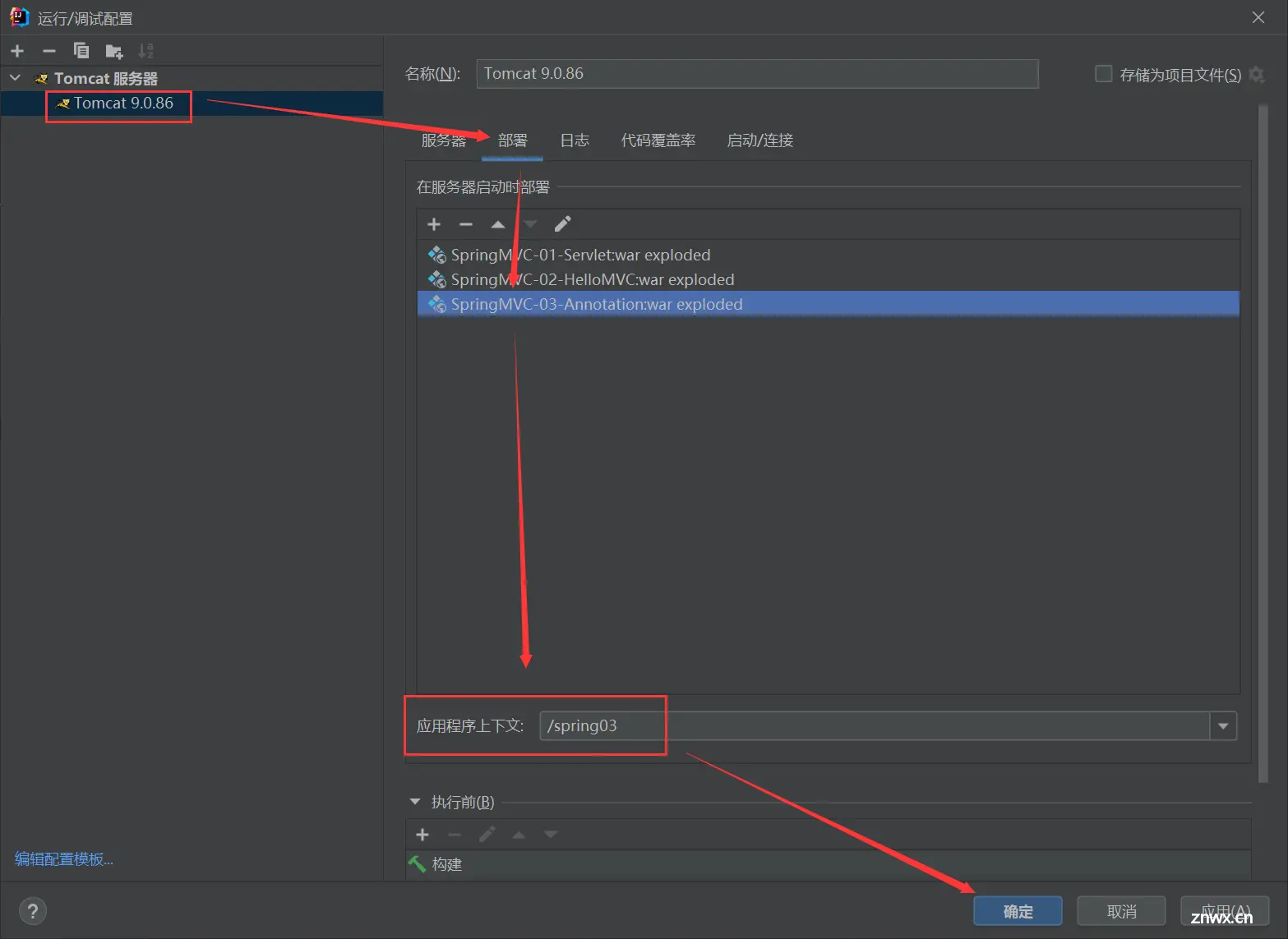Select SpringMVC-01-Servlet:war exploded artifact
This screenshot has height=939, width=1288.
coord(829,255)
